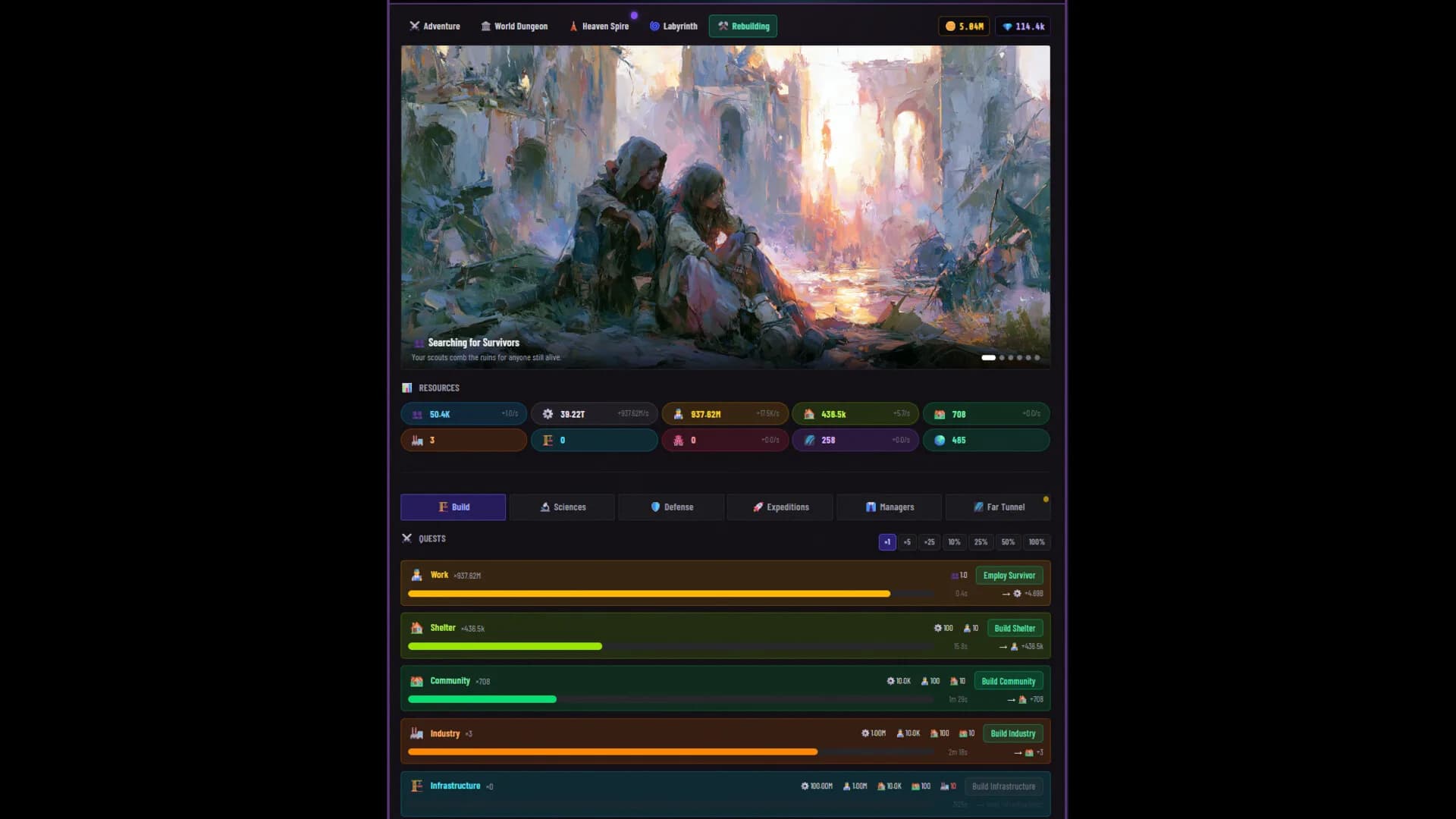Click the community icon in 708 resource
The width and height of the screenshot is (1456, 819).
[x=940, y=414]
